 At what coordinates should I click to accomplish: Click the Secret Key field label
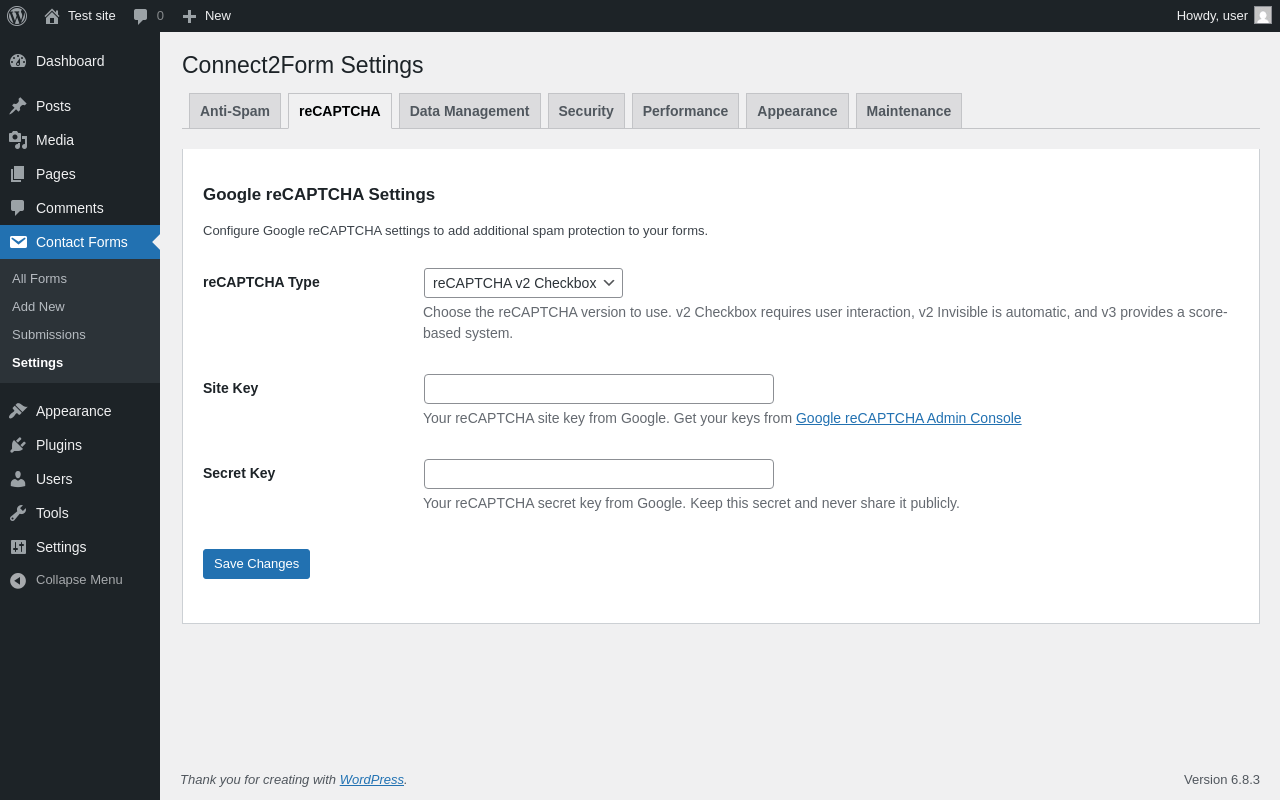point(239,473)
